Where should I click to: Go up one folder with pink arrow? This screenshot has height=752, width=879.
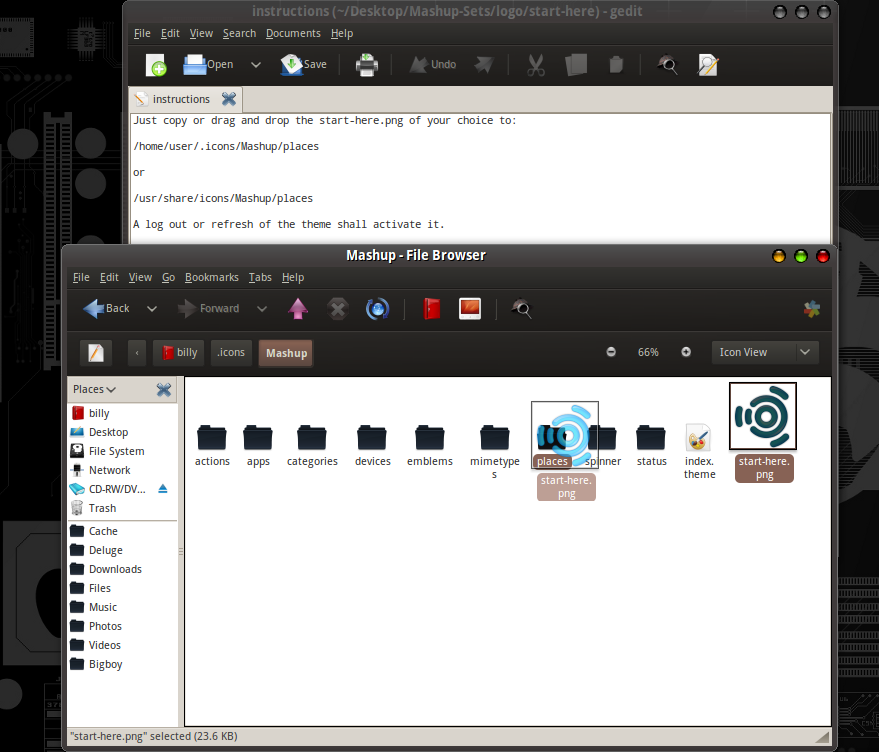(x=298, y=308)
